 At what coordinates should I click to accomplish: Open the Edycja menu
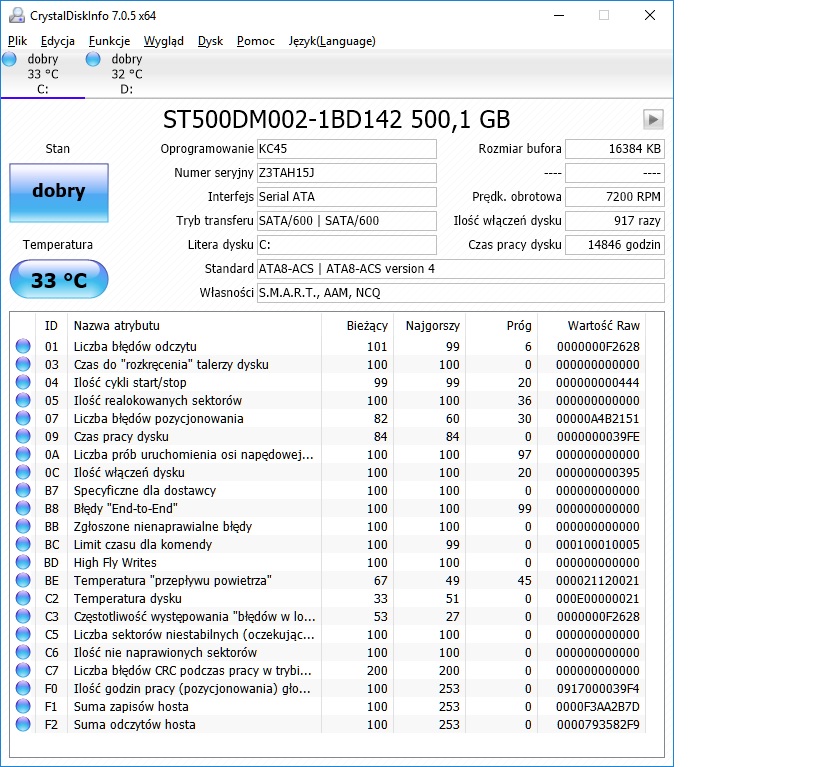tap(57, 41)
